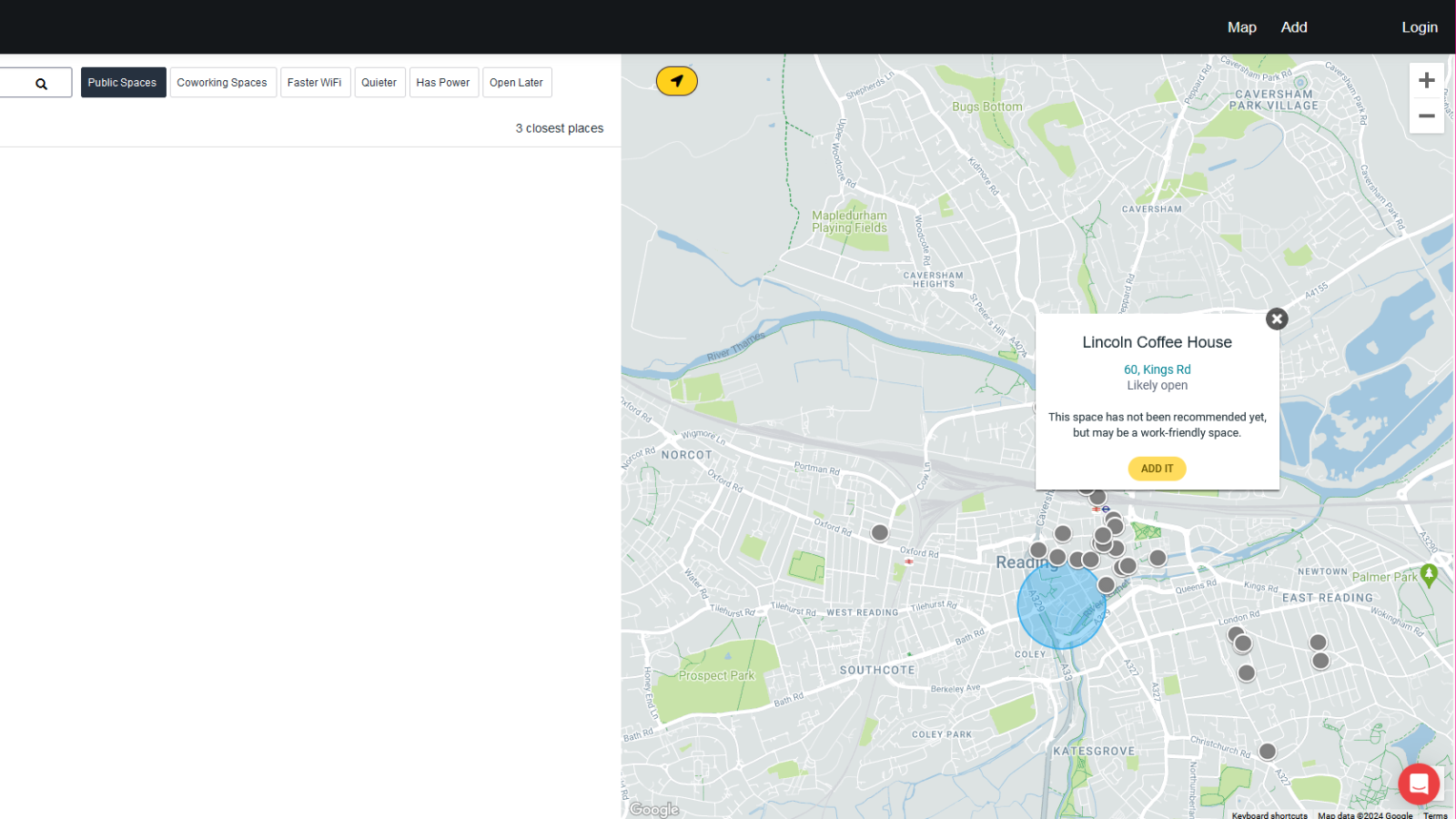Screen dimensions: 1456x819
Task: Click the Prospect Park map label
Action: [717, 676]
